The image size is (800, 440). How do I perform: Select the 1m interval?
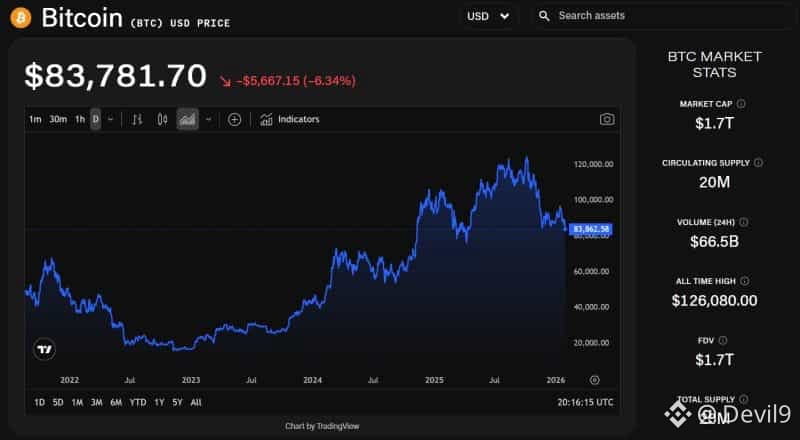coord(35,119)
